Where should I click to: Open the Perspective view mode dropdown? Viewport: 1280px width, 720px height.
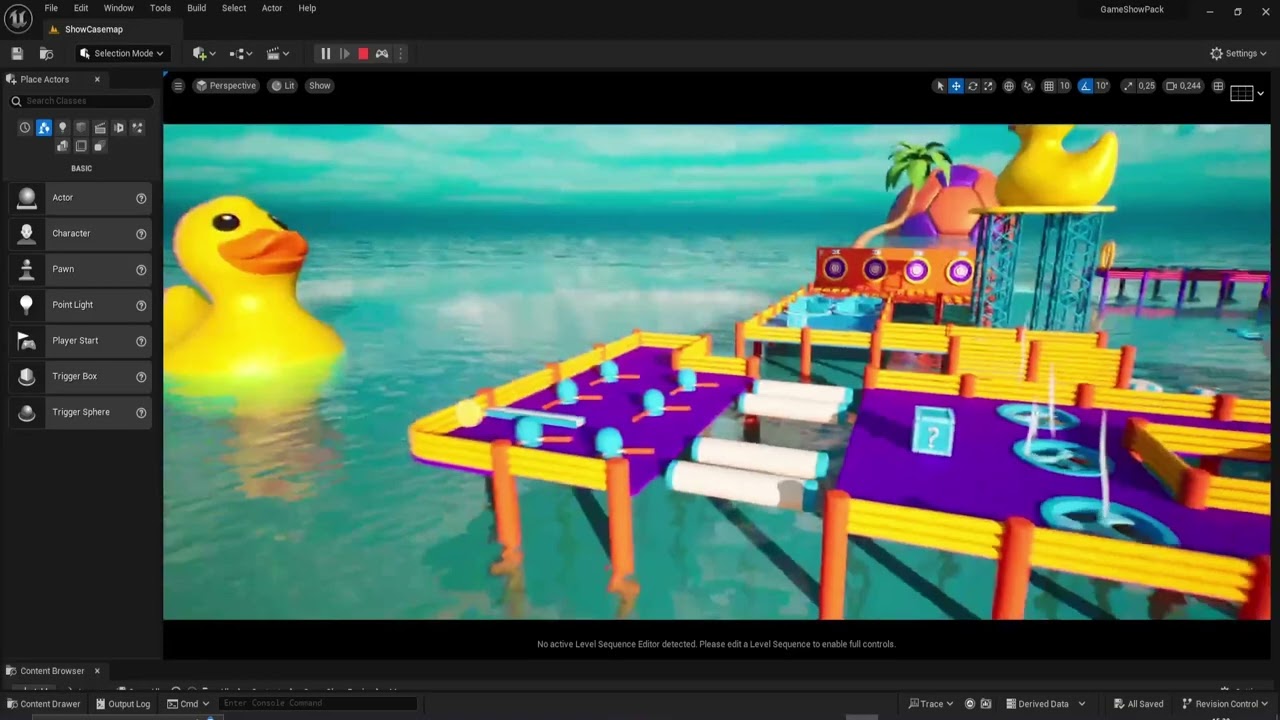[x=226, y=86]
